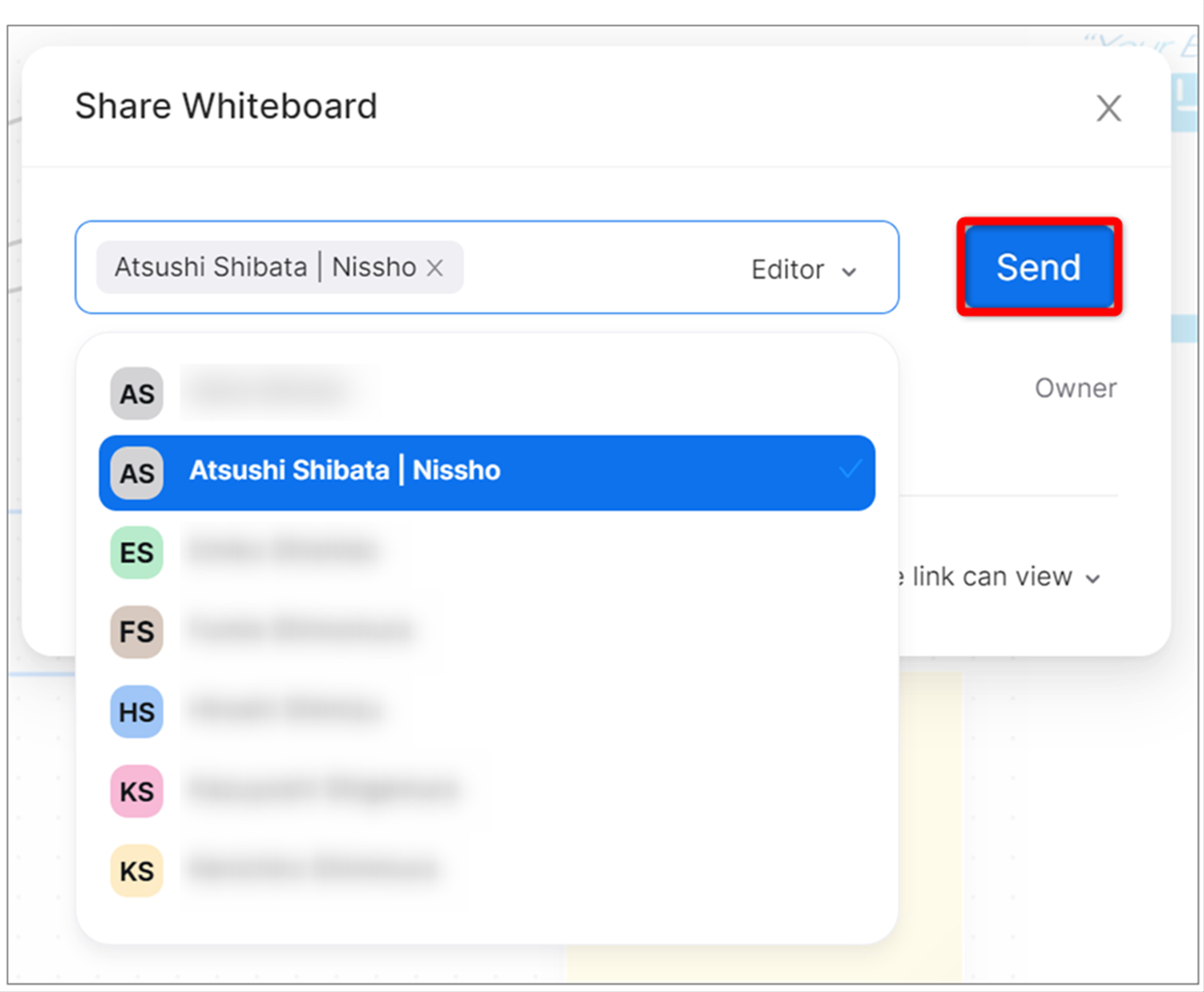Choose the blue HS avatar contact
Screen dimensions: 1204x992
[x=487, y=712]
